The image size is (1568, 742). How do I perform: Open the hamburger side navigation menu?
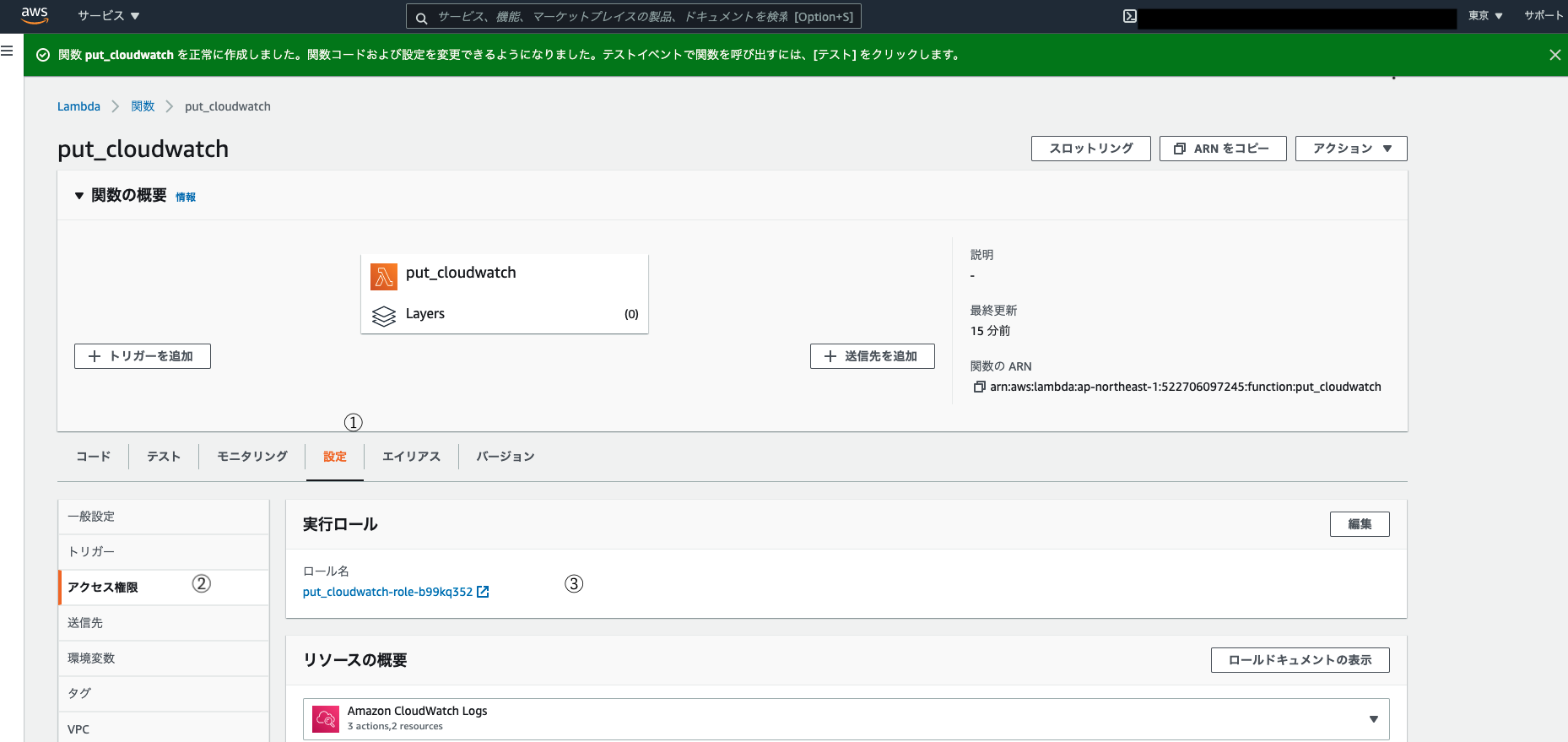[x=7, y=51]
